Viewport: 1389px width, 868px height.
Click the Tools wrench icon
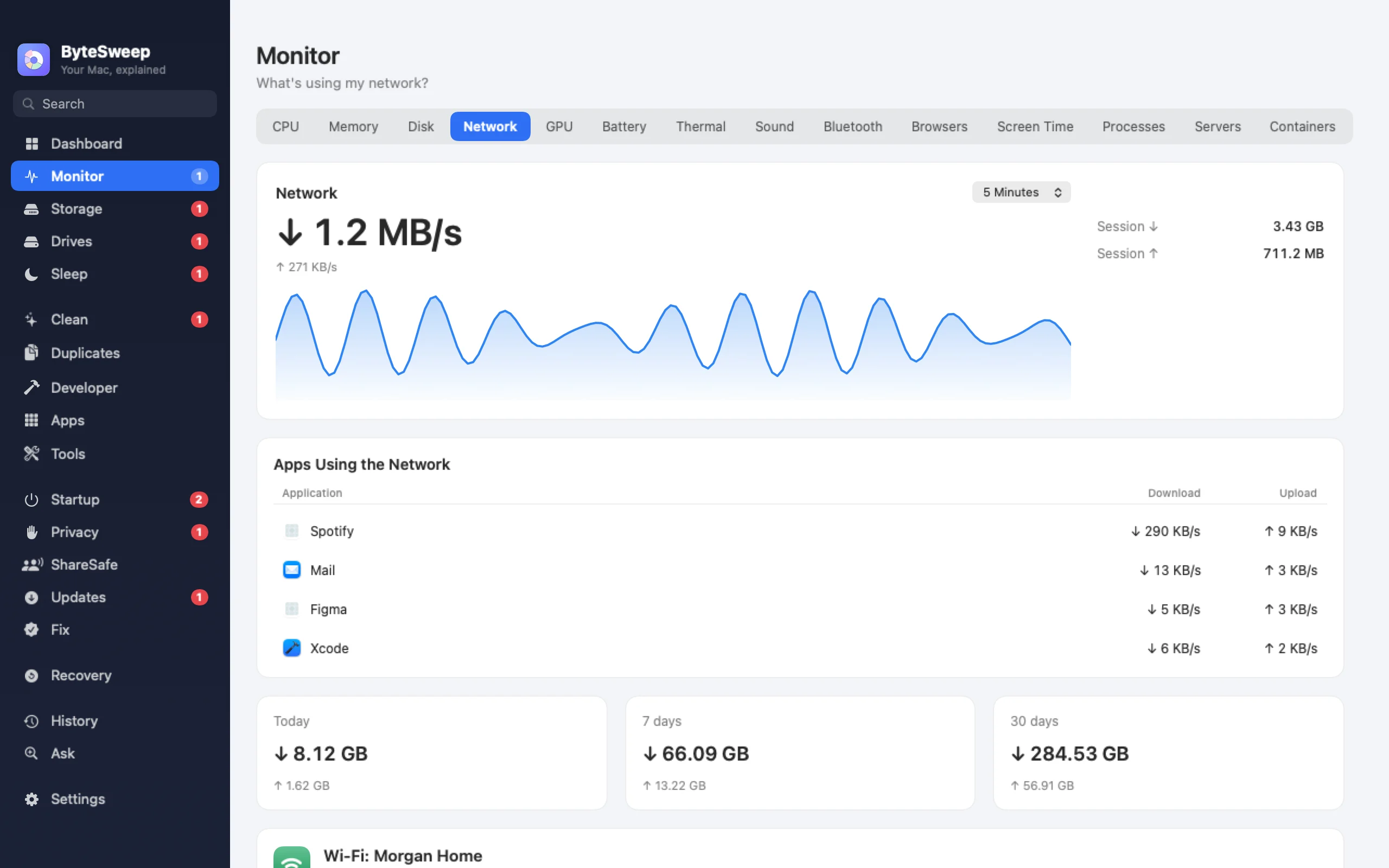click(x=31, y=454)
